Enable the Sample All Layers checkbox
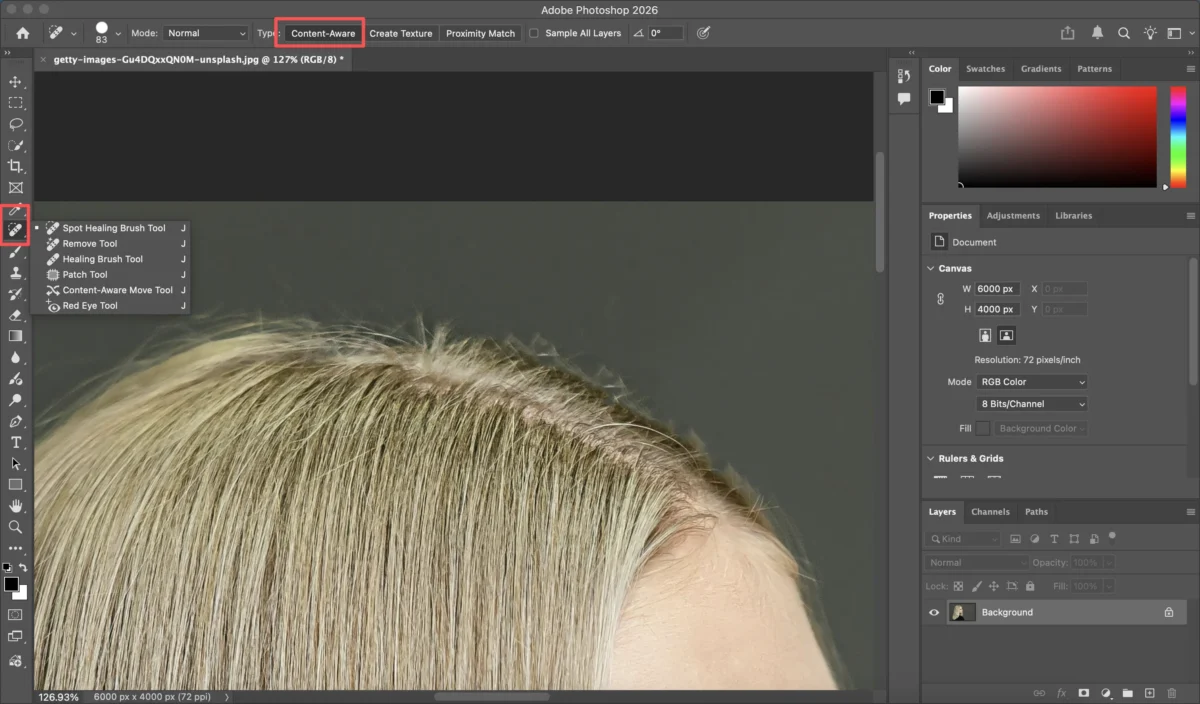 click(535, 33)
